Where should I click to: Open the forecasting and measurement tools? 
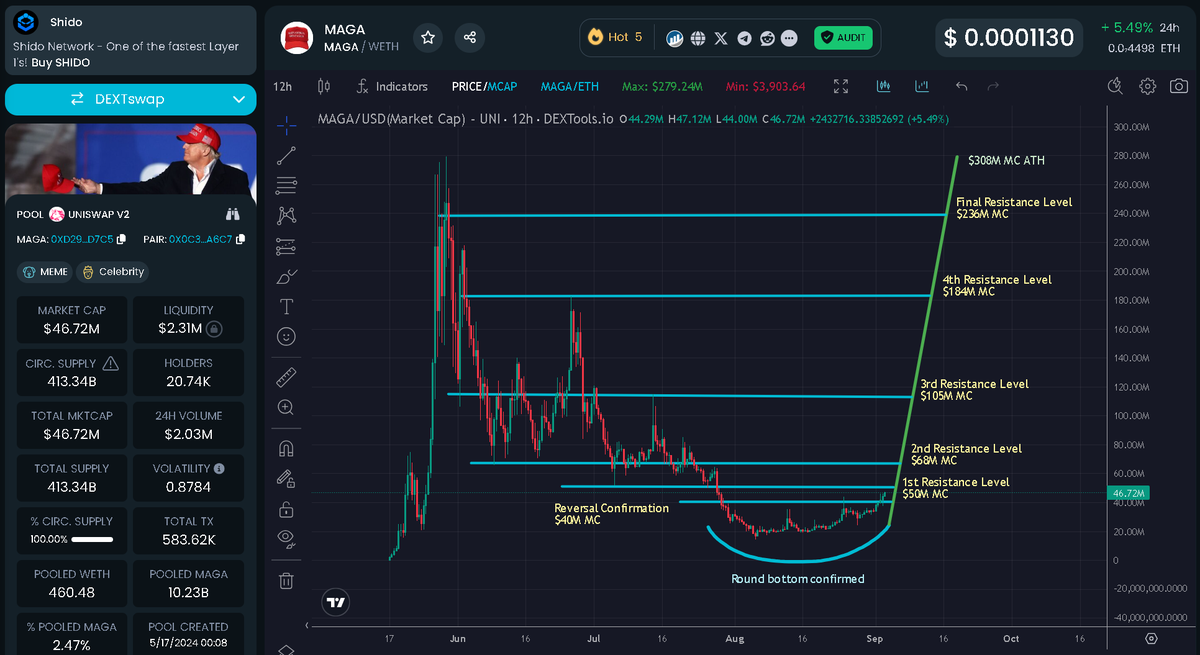pos(287,246)
